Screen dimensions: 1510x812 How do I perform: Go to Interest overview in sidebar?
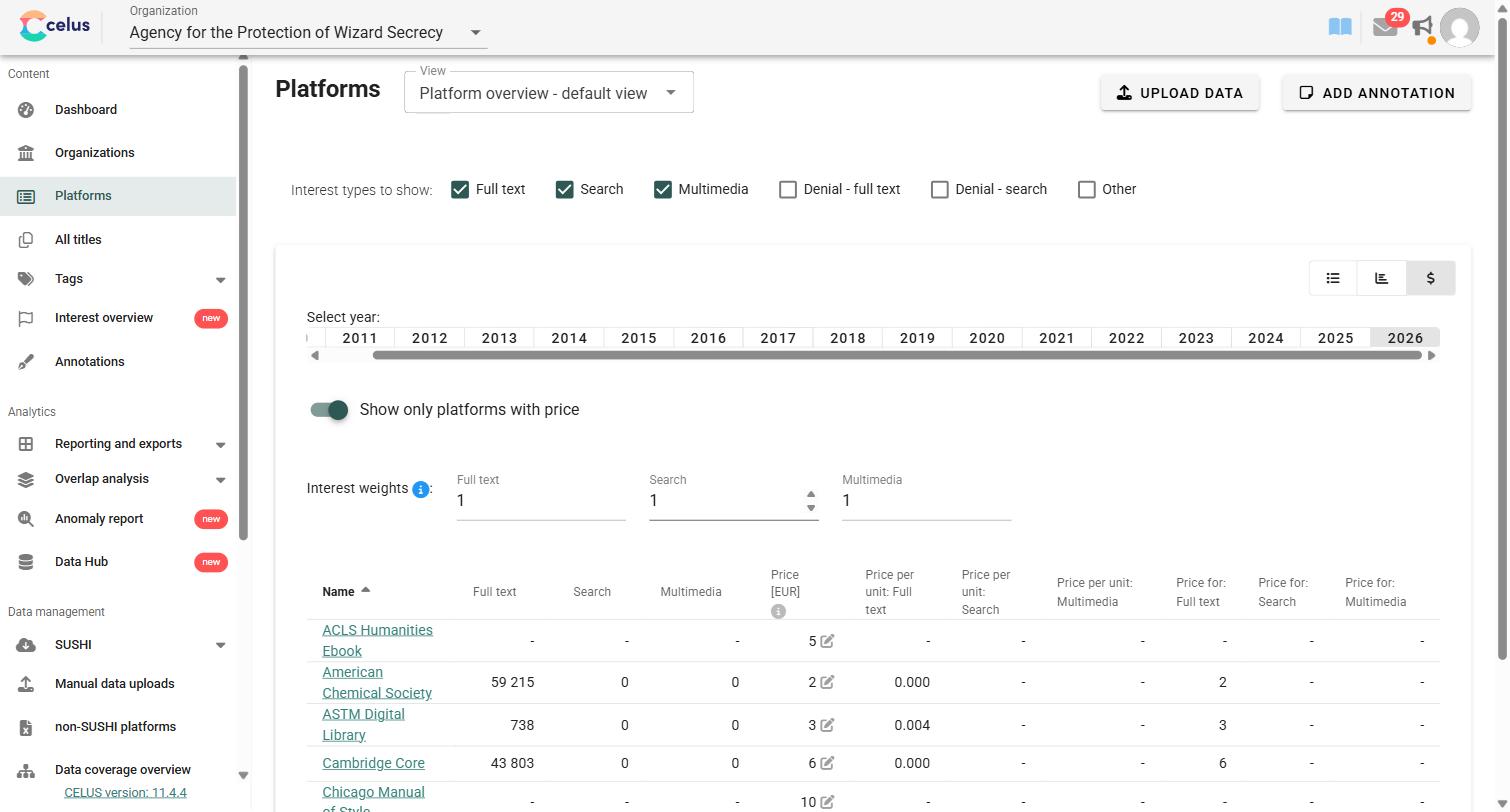point(104,318)
